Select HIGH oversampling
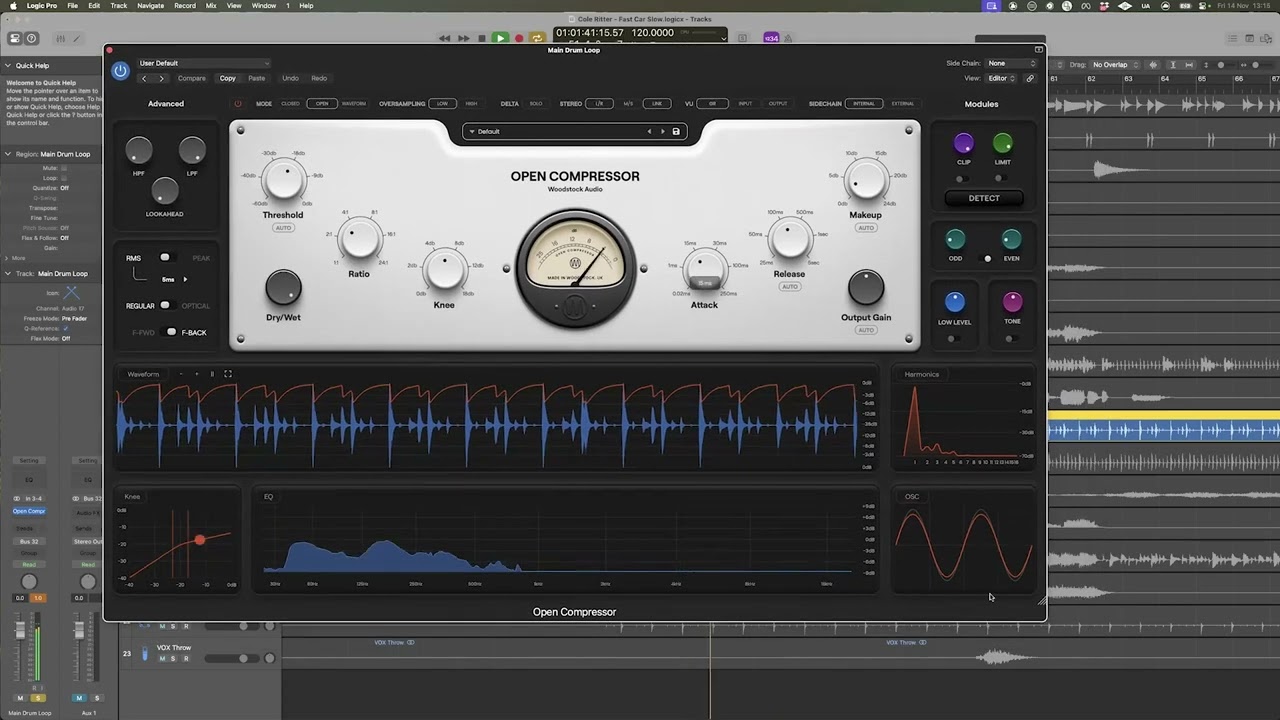Viewport: 1280px width, 720px height. pyautogui.click(x=471, y=103)
